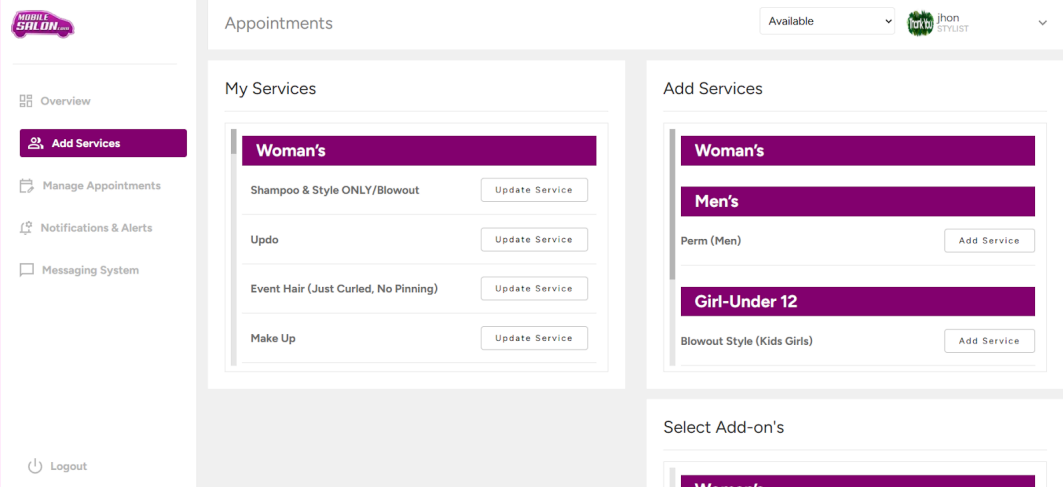Click the Messaging System chat icon
1063x487 pixels.
pos(27,270)
